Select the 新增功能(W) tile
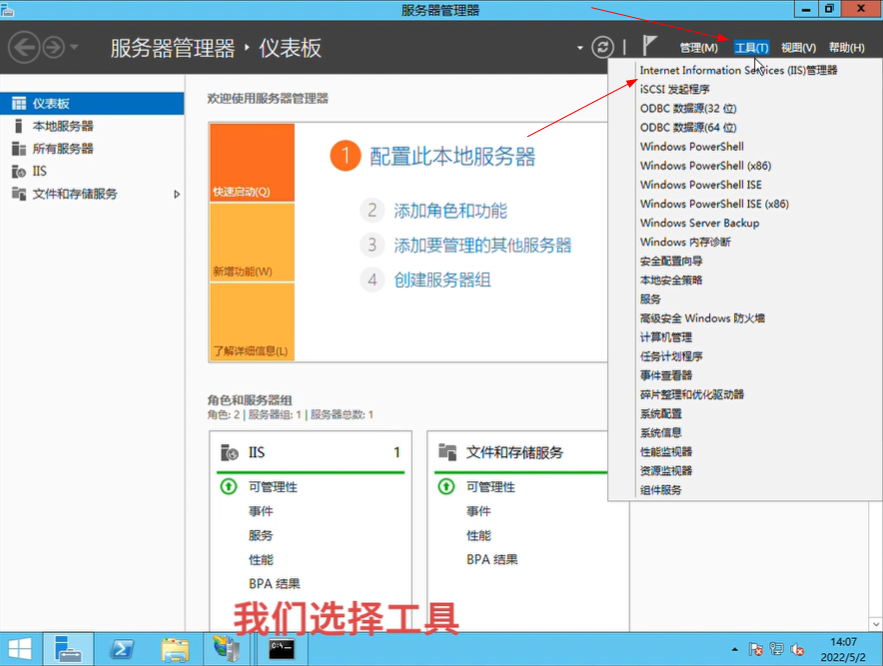 252,243
